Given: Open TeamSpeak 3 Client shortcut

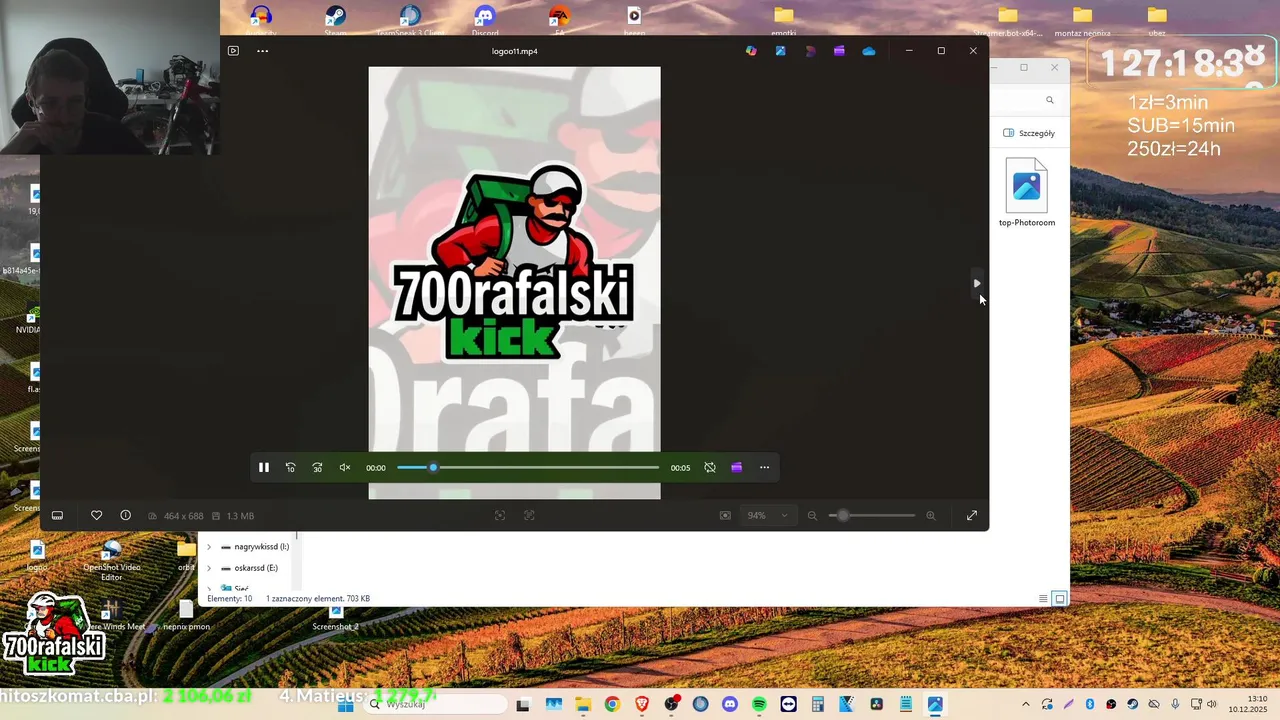Looking at the screenshot, I should coord(410,20).
